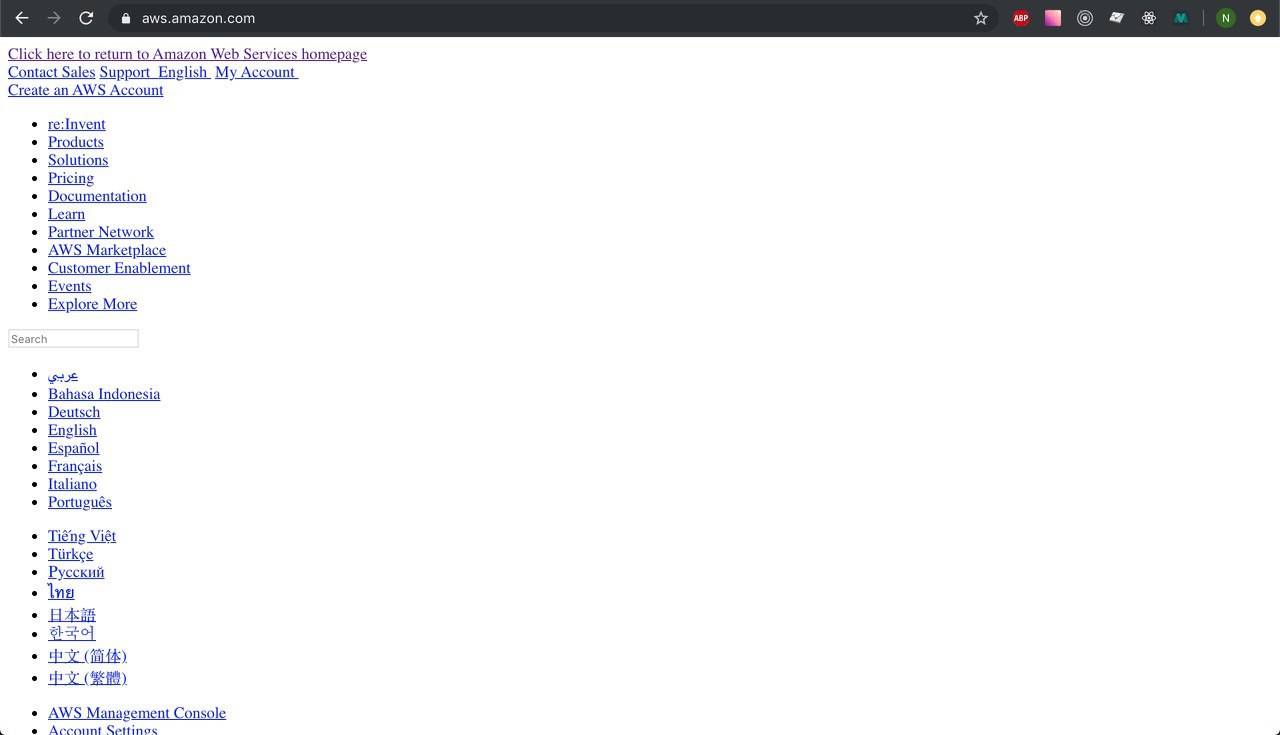Screen dimensions: 1280x735
Task: Select Português language
Action: coord(80,502)
